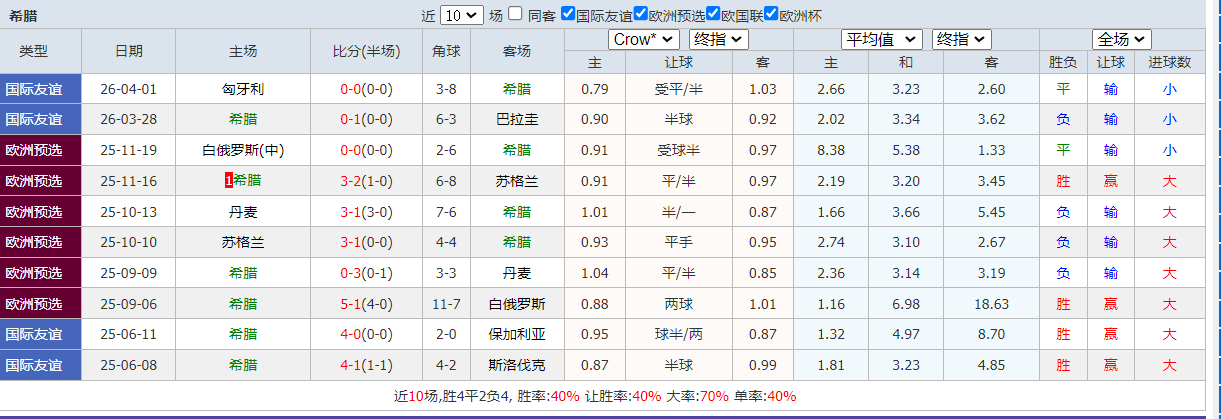Click the draw odds value 6.98
Screen dimensions: 1221x419
click(x=905, y=304)
